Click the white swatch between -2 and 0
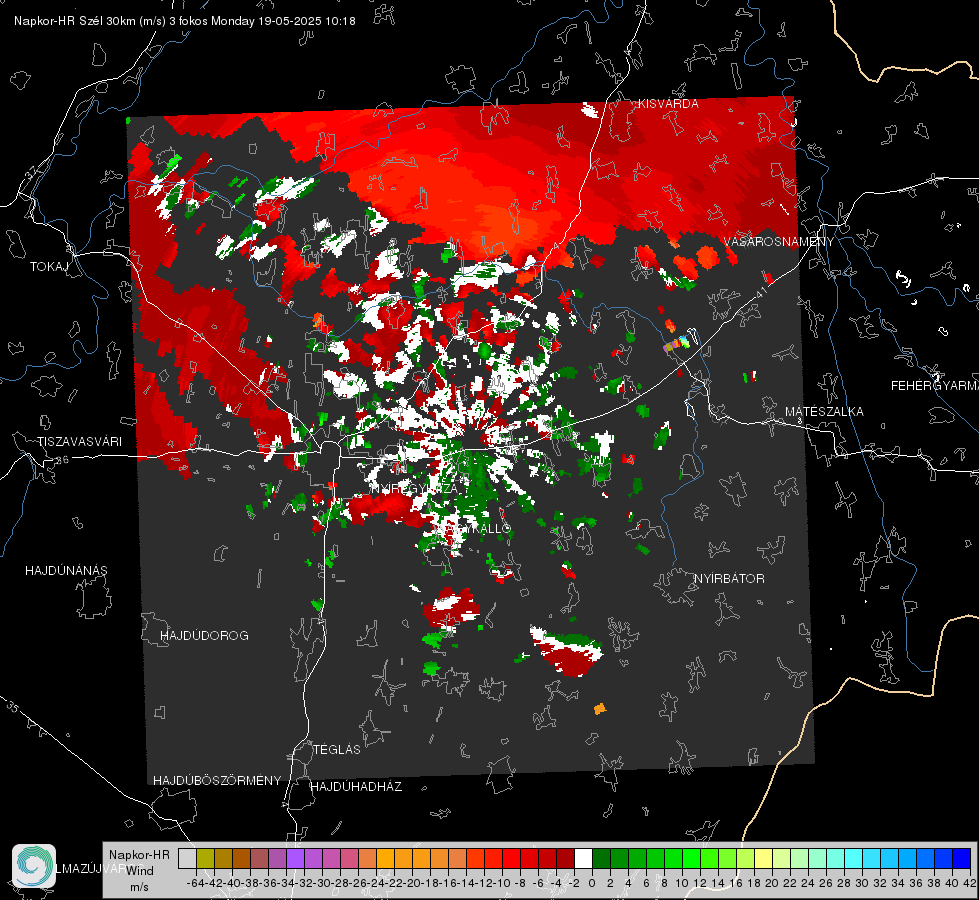The width and height of the screenshot is (979, 900). (x=583, y=858)
